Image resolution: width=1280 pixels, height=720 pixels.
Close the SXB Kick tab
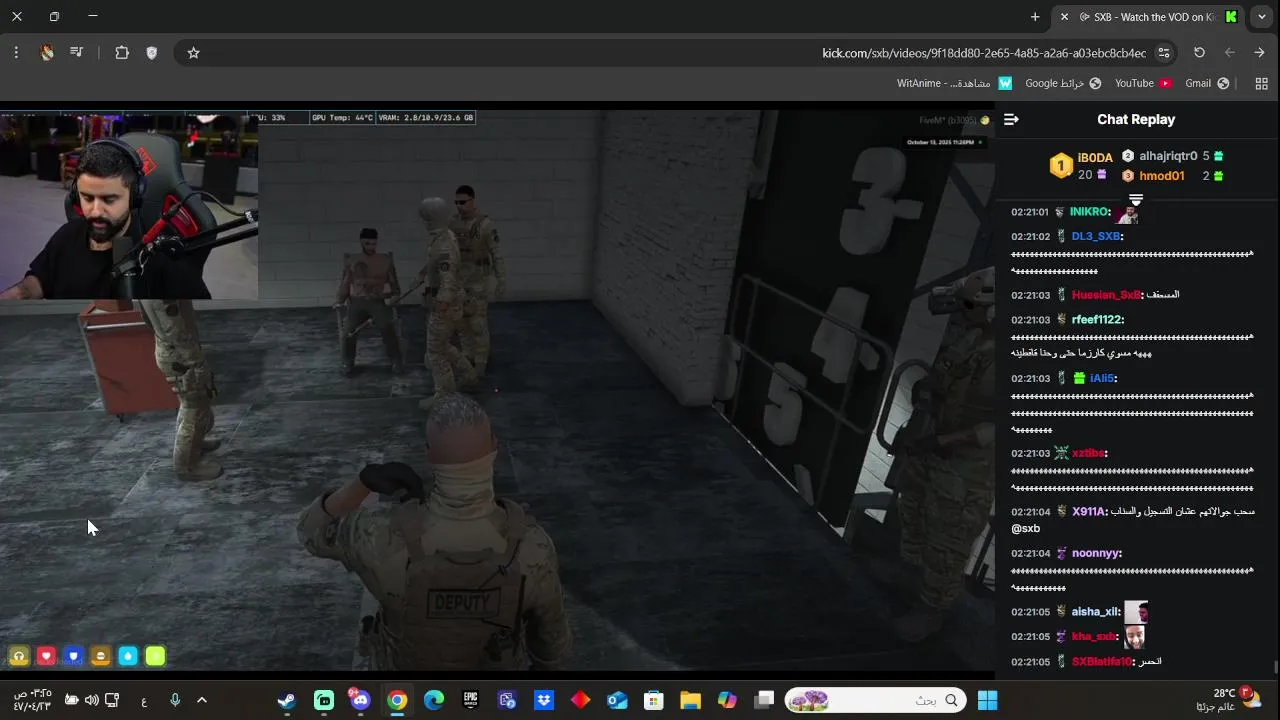(x=1064, y=17)
